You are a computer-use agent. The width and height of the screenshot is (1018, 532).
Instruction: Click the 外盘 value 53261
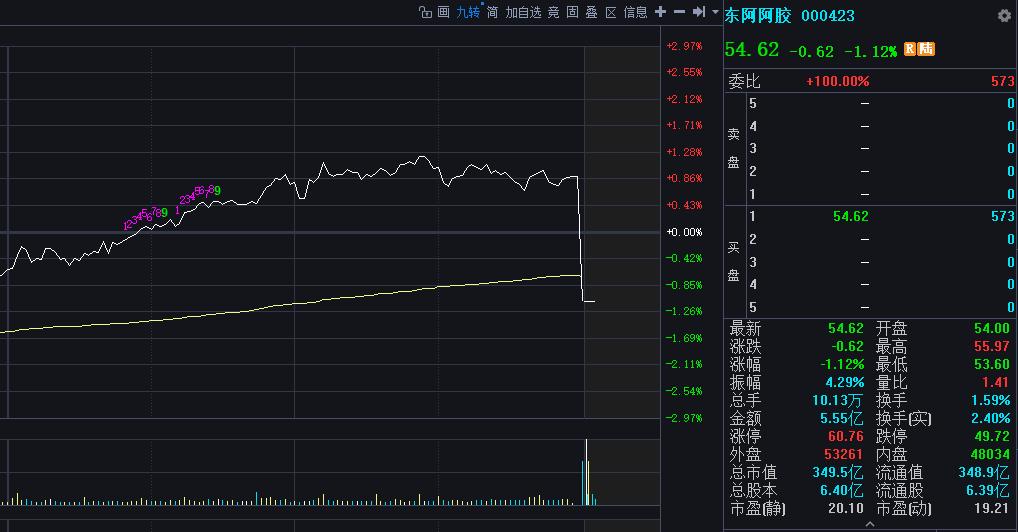point(844,454)
